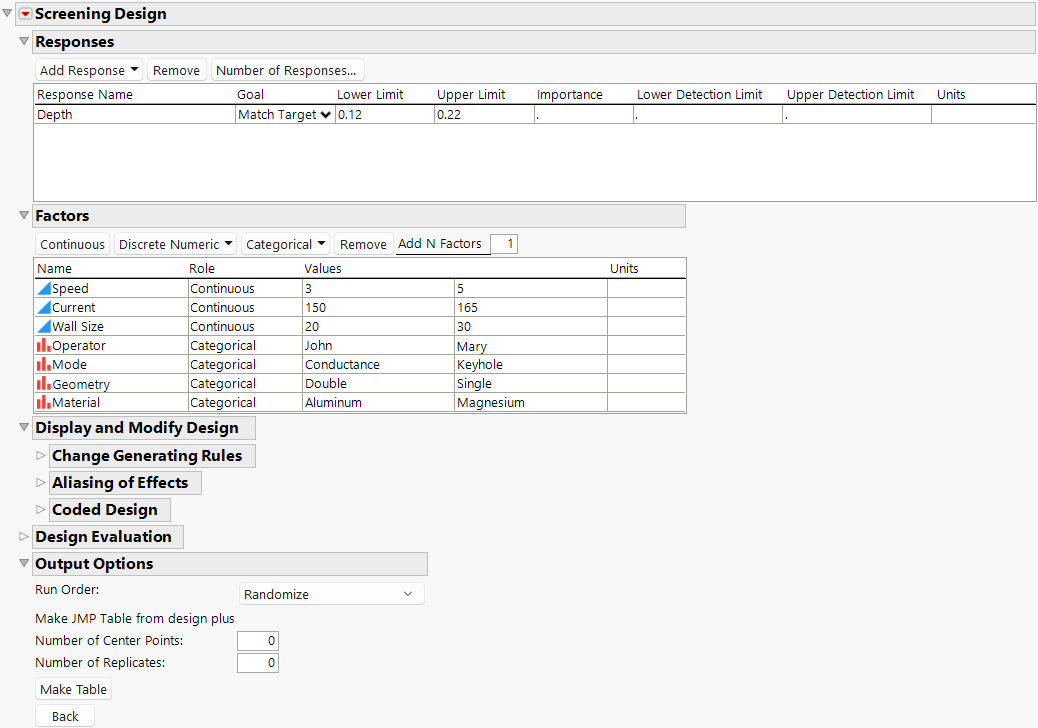Viewport: 1038px width, 728px height.
Task: Open the Add Response menu
Action: click(x=89, y=70)
